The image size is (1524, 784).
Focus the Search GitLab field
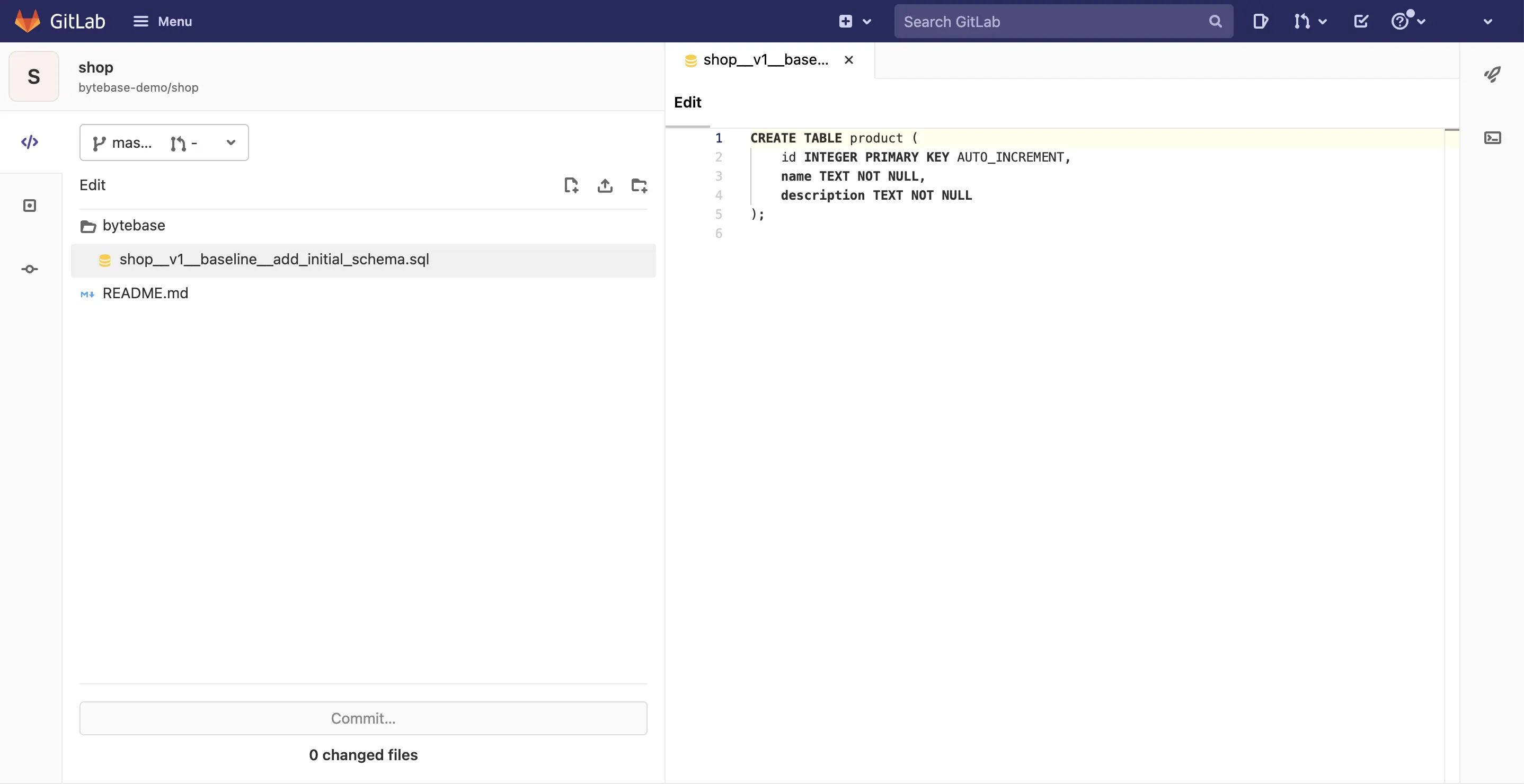pos(1063,21)
